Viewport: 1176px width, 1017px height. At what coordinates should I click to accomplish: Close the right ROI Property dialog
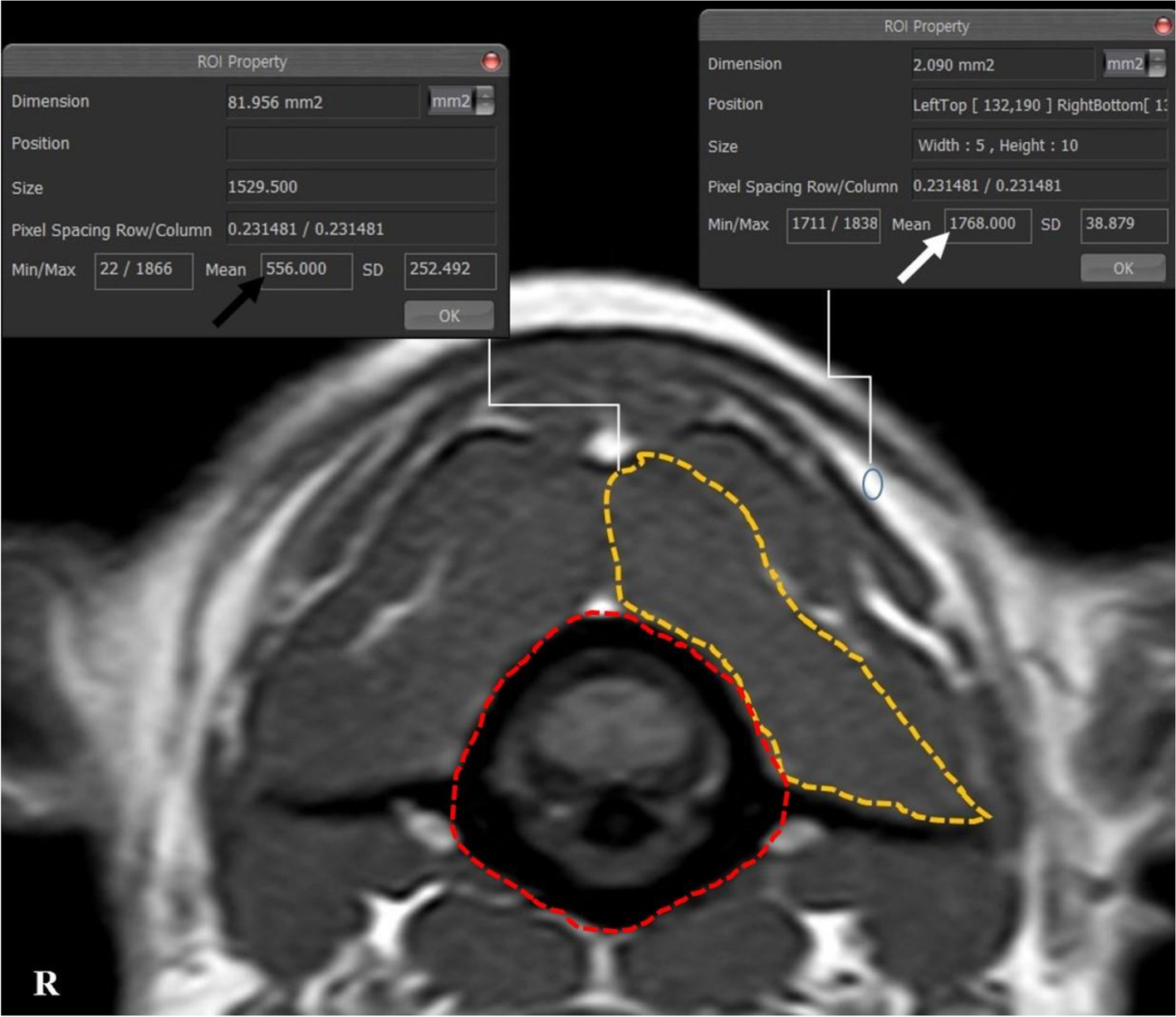click(1164, 26)
